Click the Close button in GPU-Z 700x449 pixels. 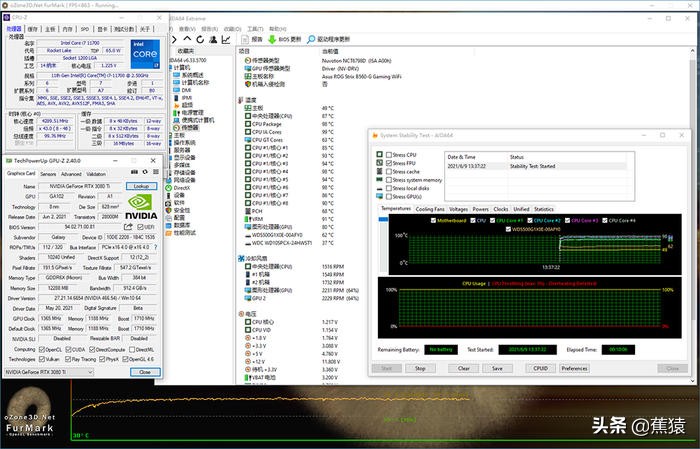(145, 372)
